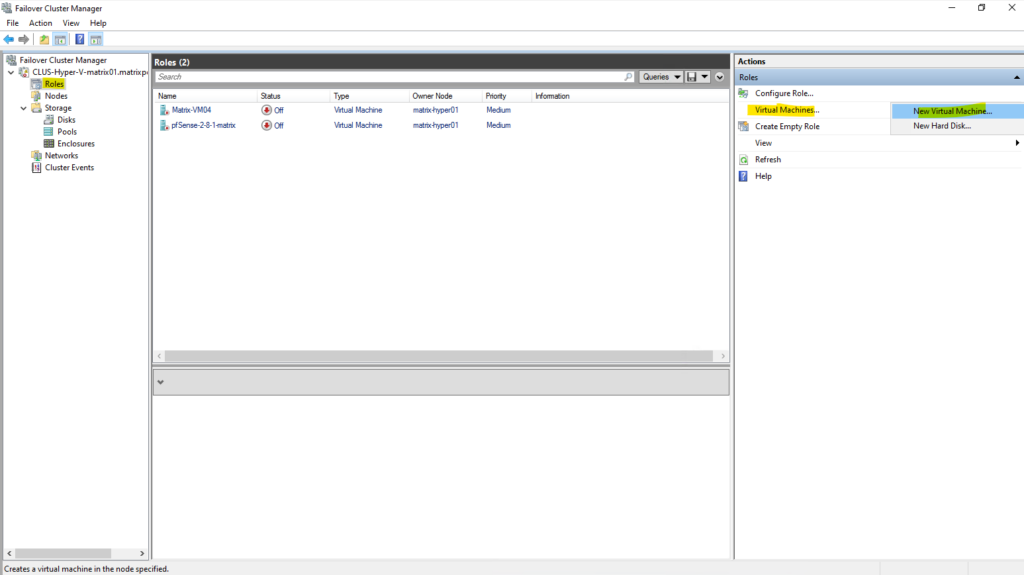Click the Back arrow toolbar icon

[9, 40]
